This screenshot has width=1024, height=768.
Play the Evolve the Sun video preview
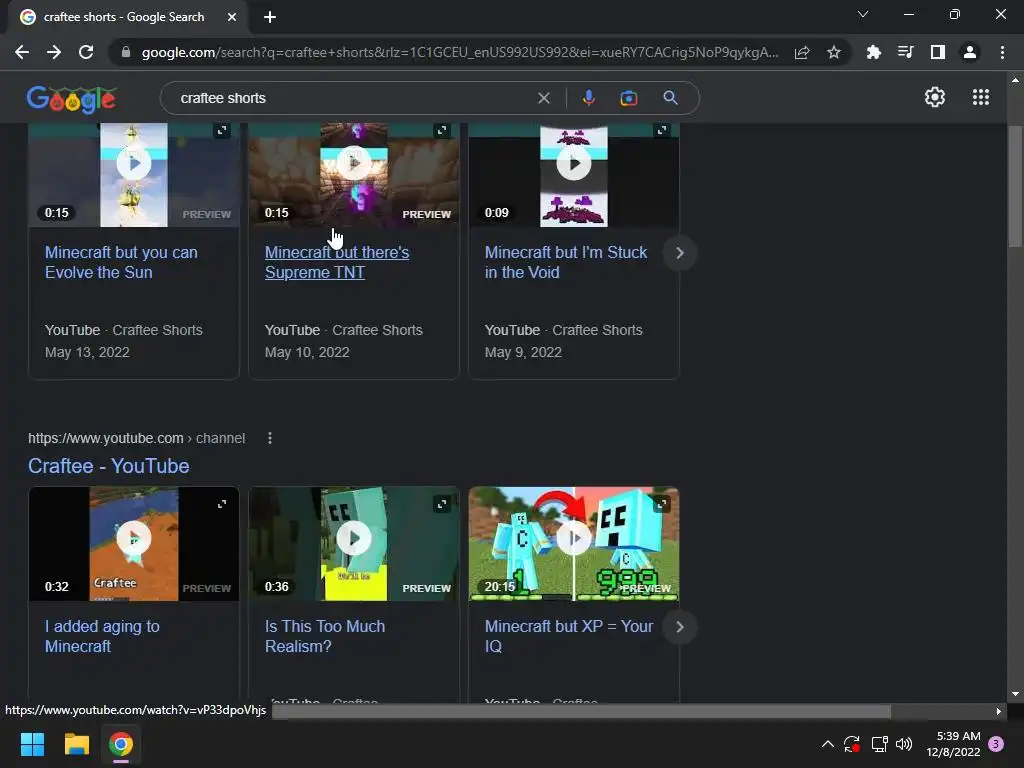pyautogui.click(x=134, y=163)
